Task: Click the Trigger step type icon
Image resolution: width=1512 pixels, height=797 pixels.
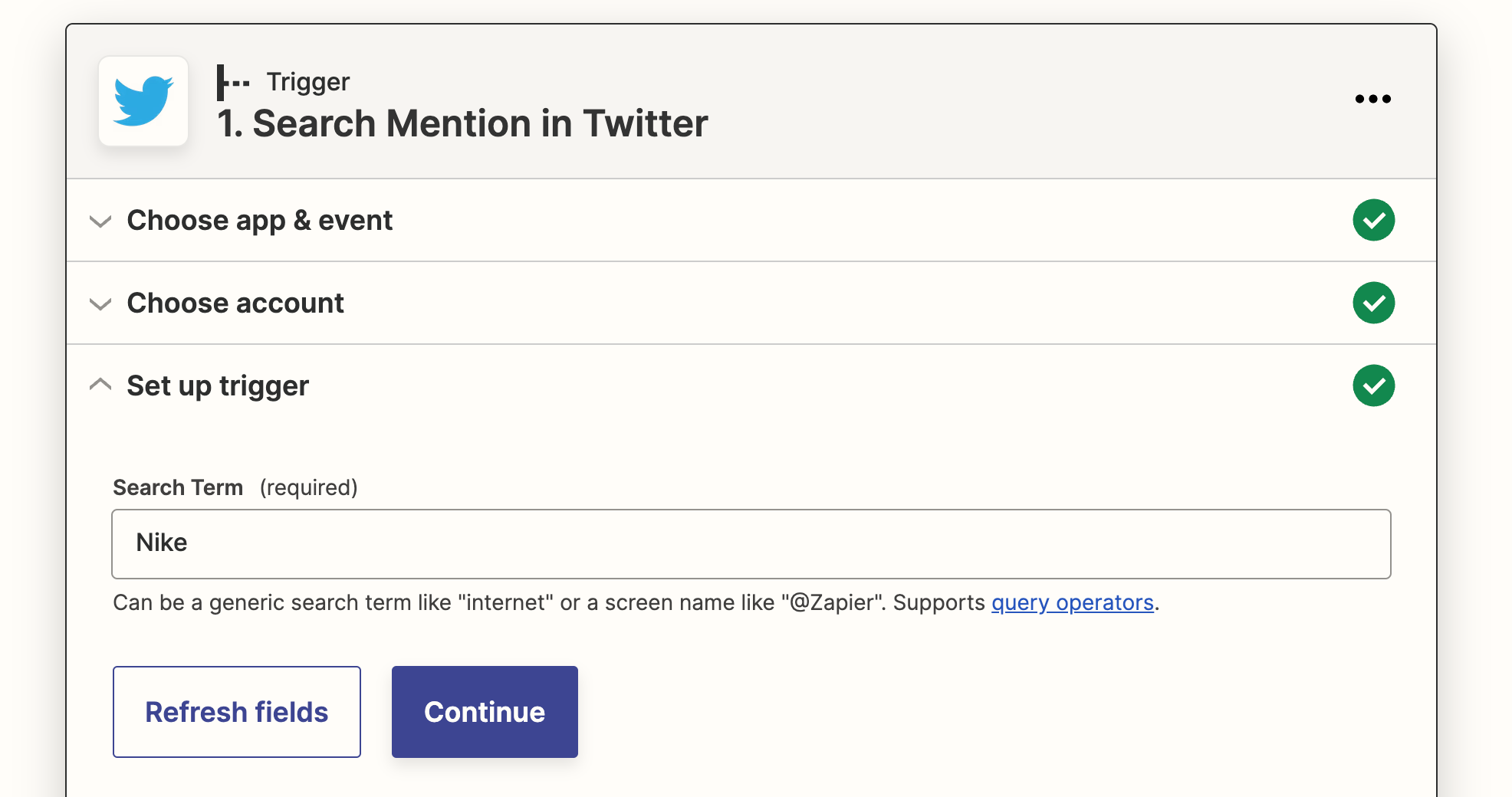Action: (x=233, y=82)
